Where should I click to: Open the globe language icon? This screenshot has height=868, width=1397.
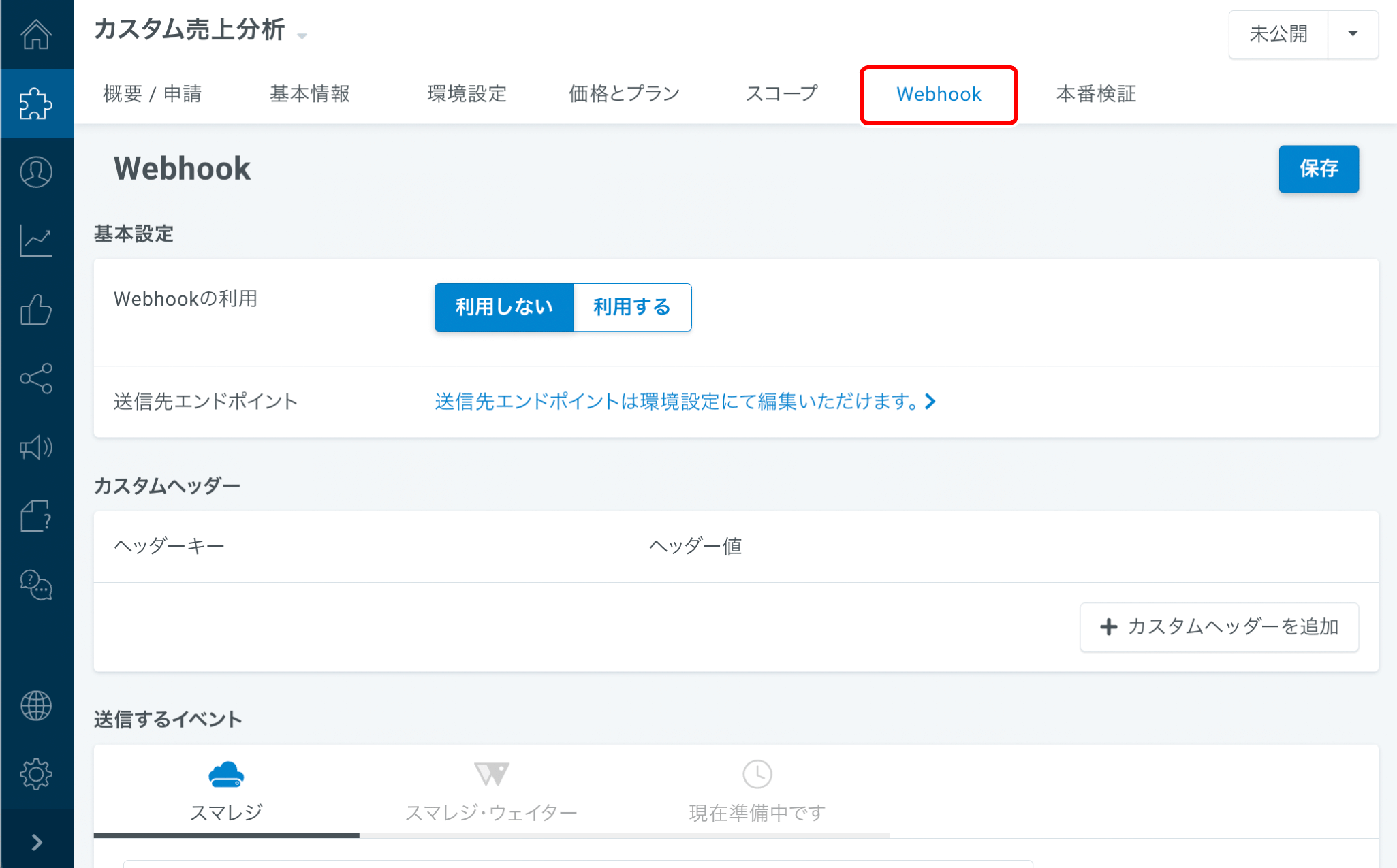coord(36,705)
